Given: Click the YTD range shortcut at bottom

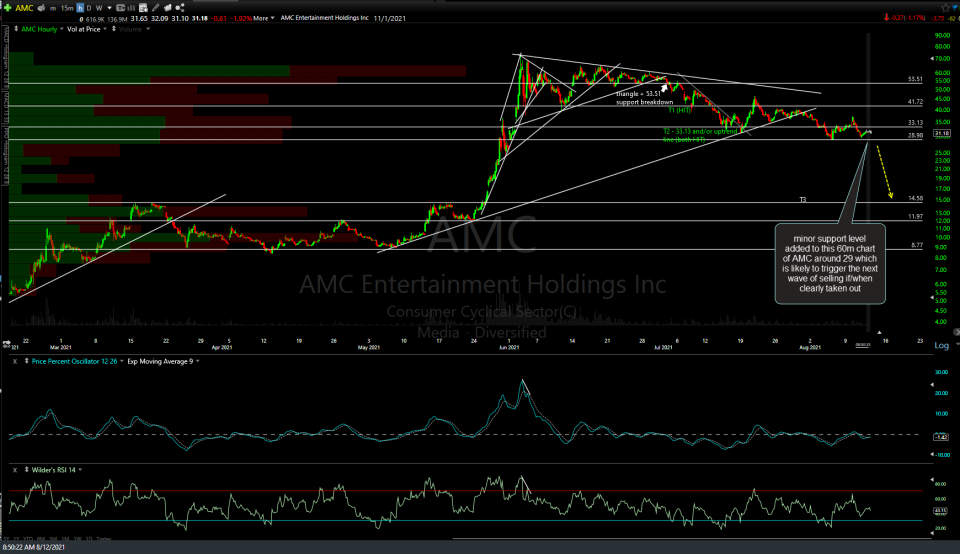Looking at the screenshot, I should point(28,539).
